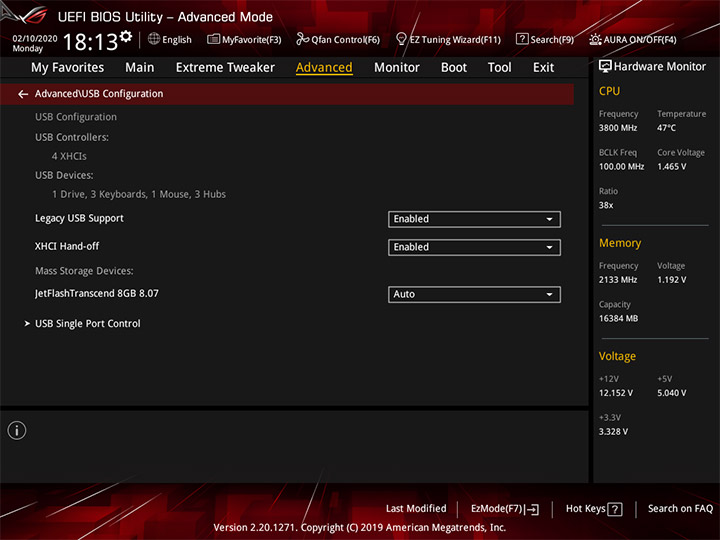Image resolution: width=720 pixels, height=540 pixels.
Task: Click +12V value 12.152 V
Action: coord(616,393)
